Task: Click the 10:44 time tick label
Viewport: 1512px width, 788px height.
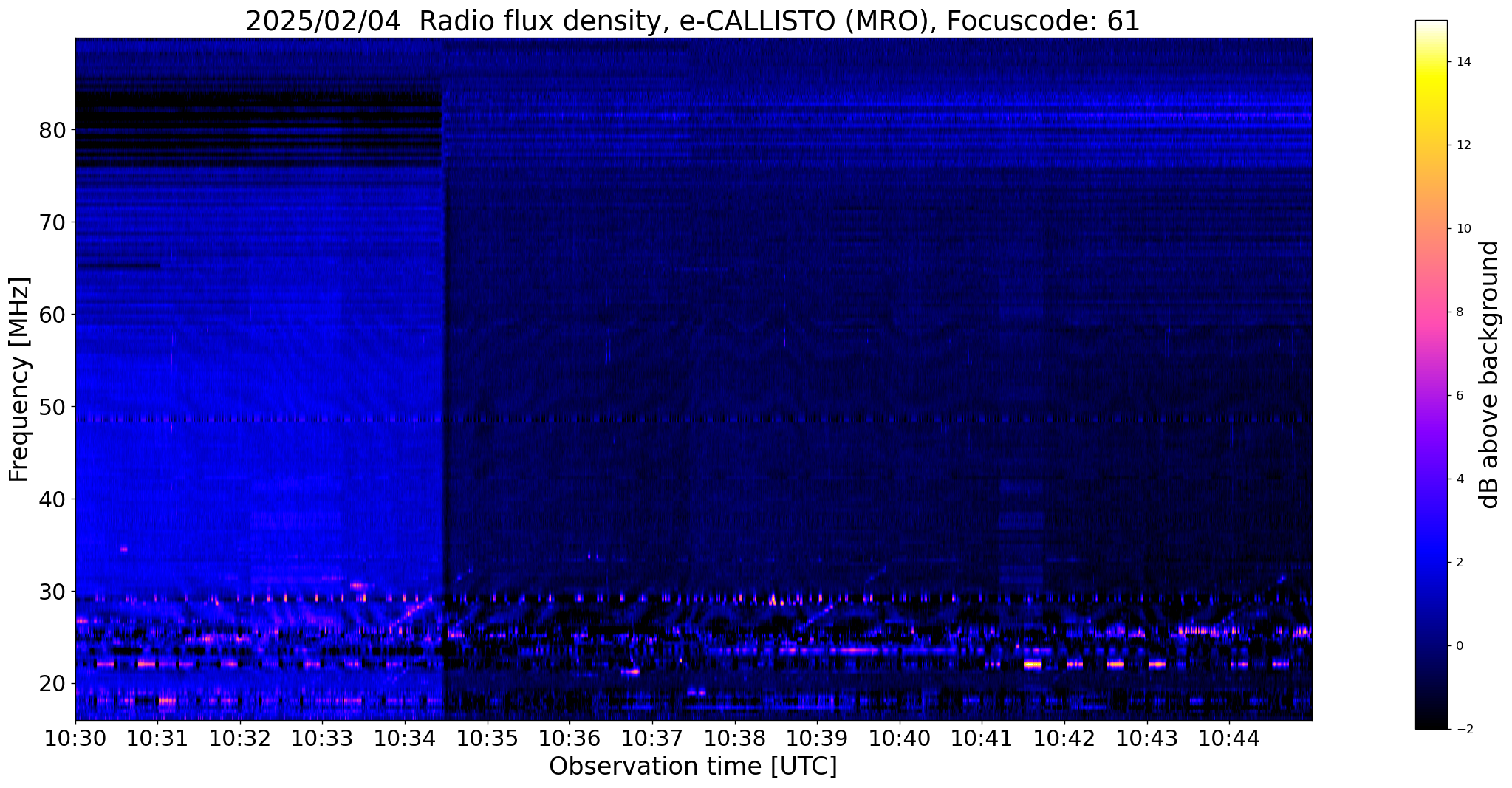Action: click(x=1229, y=738)
